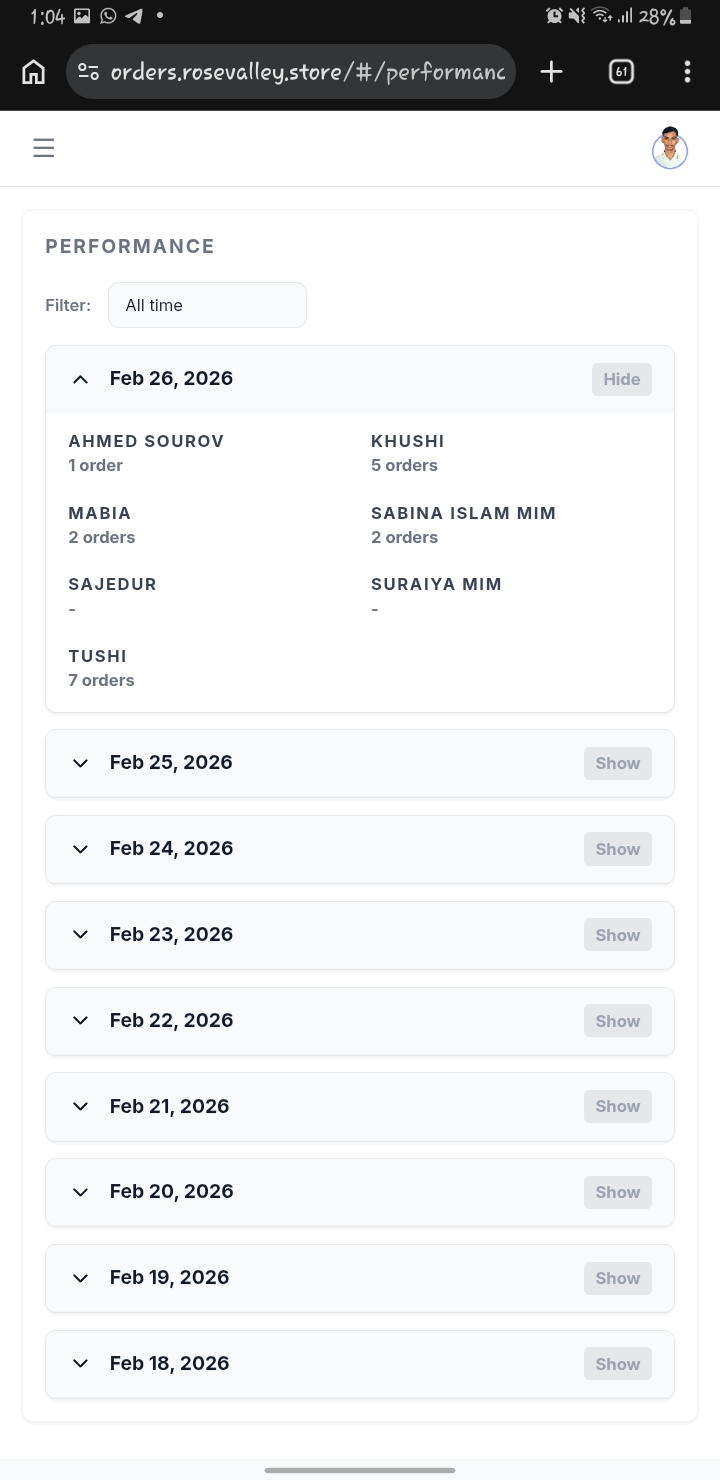The image size is (720, 1480).
Task: Collapse Feb 26, 2026 chevron
Action: [x=81, y=379]
